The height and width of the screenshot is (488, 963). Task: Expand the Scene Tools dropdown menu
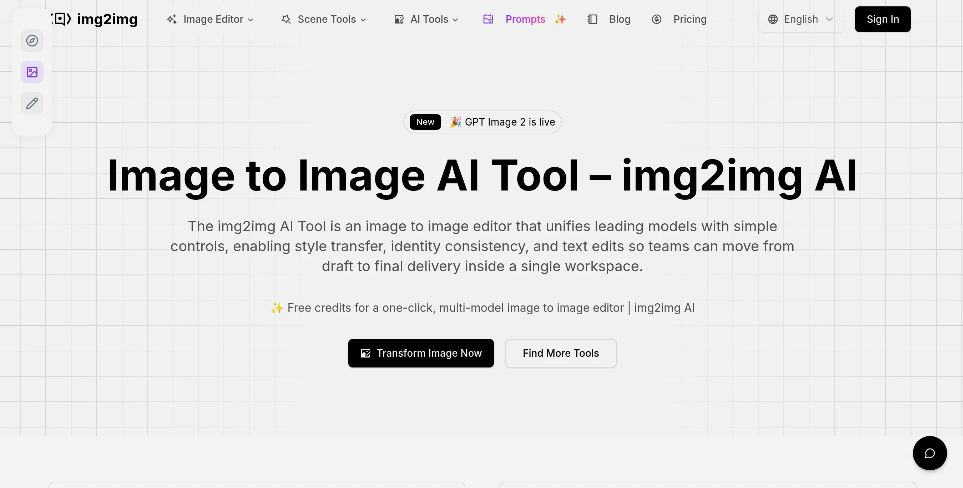coord(324,19)
